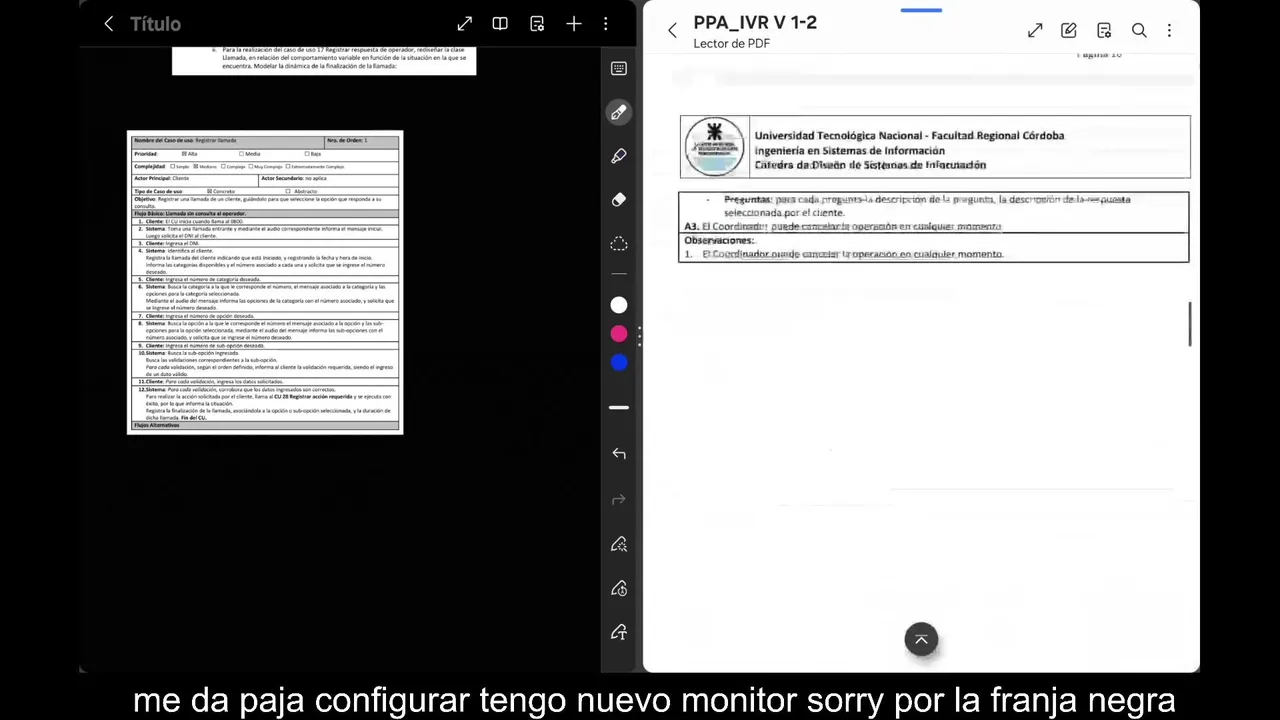Check the 'Alta' priority checkbox
The height and width of the screenshot is (720, 1280).
pos(185,154)
